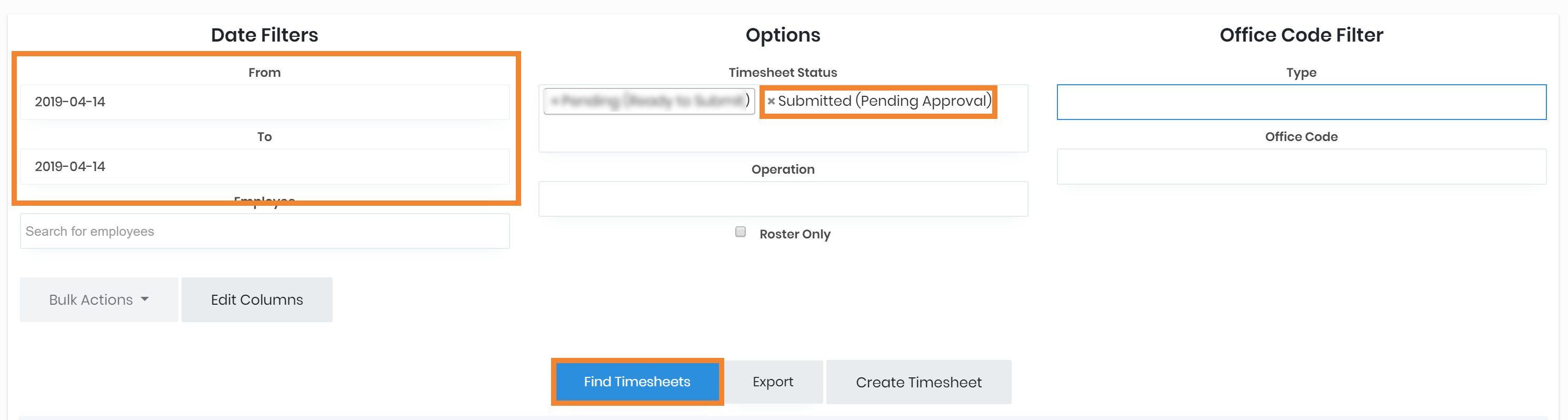Select the Submitted (Pending Approval) tag text

click(884, 101)
